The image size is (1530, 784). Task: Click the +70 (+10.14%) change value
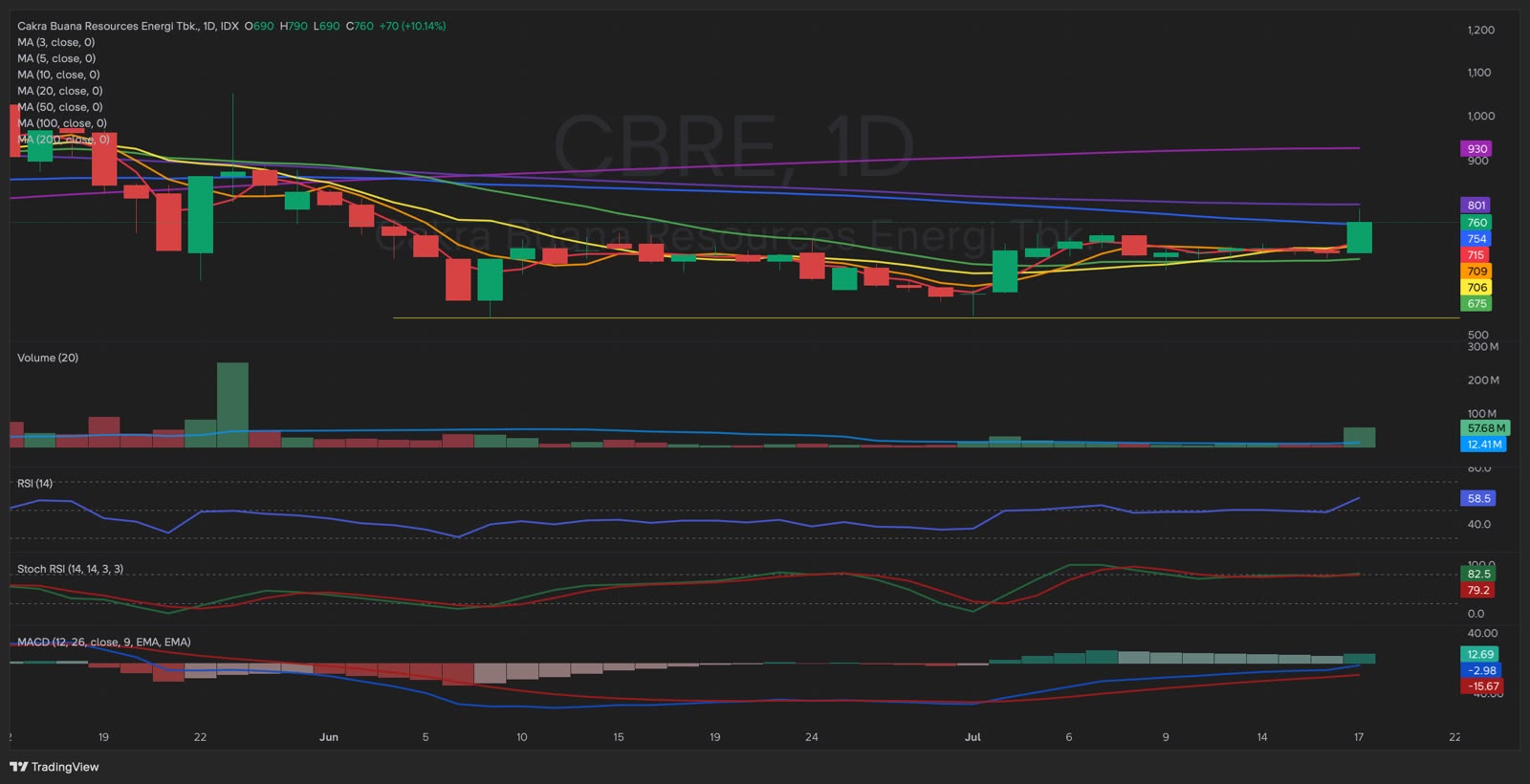(x=412, y=26)
